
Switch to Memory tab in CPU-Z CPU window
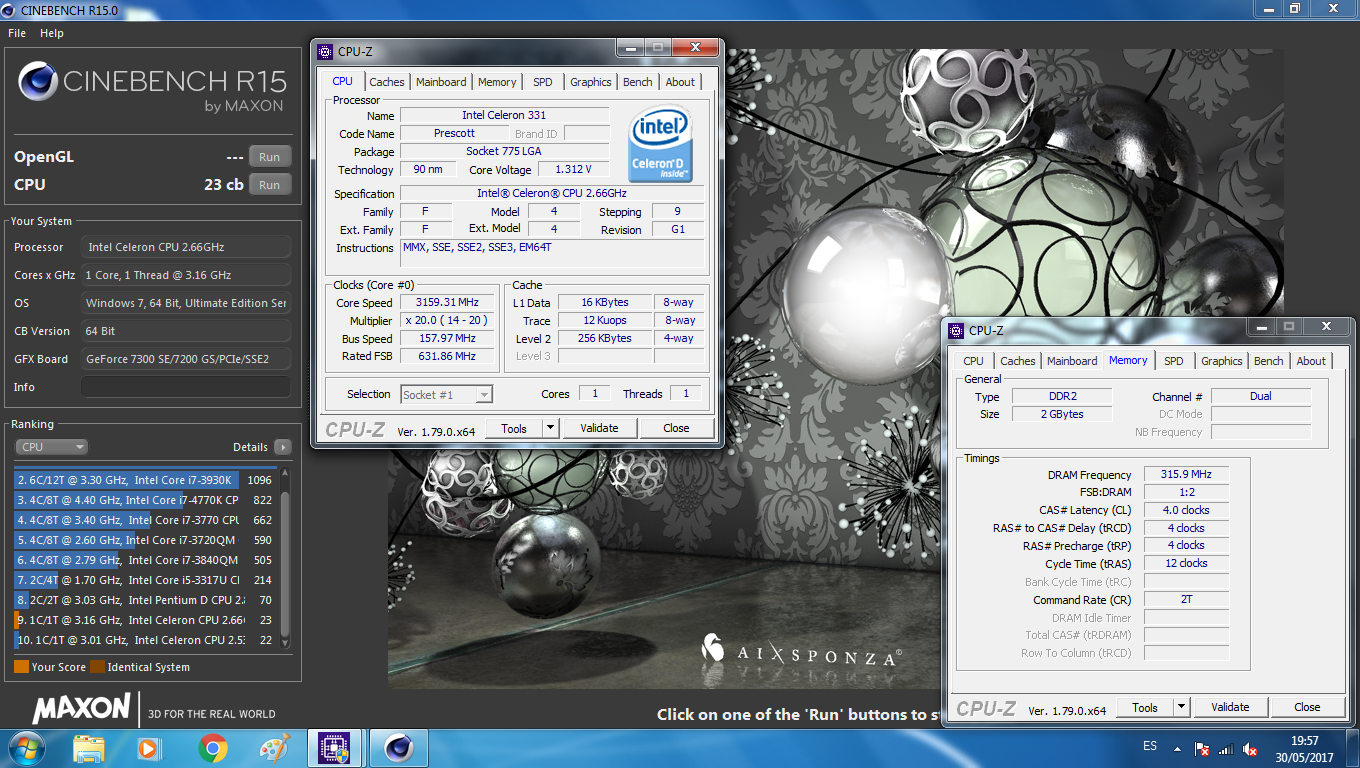coord(497,82)
